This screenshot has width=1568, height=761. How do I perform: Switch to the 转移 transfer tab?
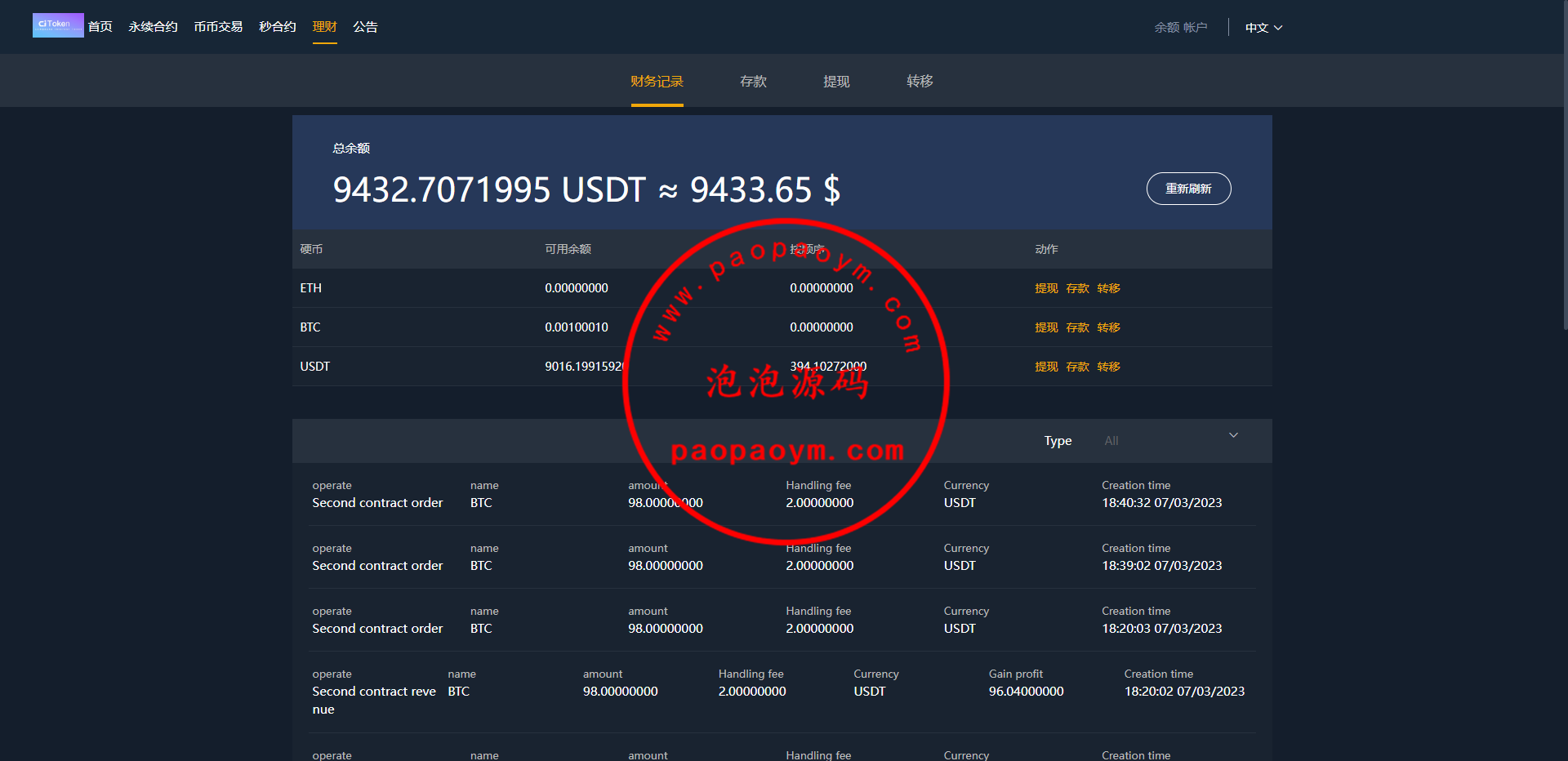[x=920, y=82]
